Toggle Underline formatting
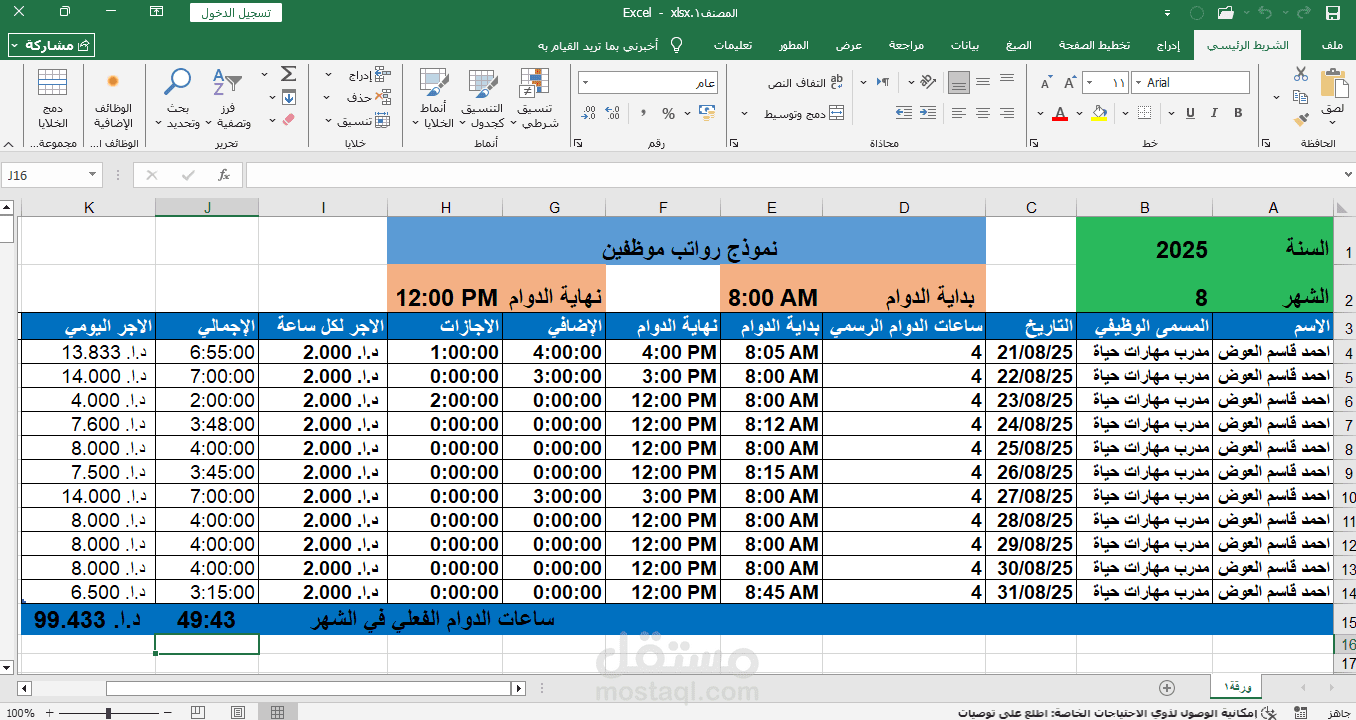Screen dimensions: 1356x720 [x=1190, y=112]
